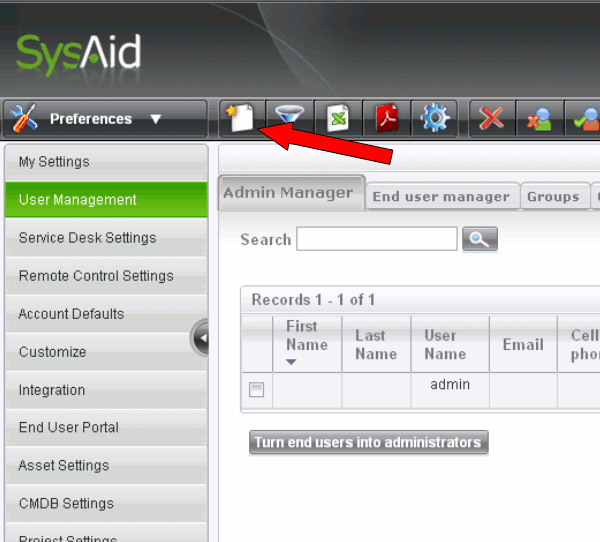Click into the Search text field
Image resolution: width=600 pixels, height=542 pixels.
pyautogui.click(x=376, y=239)
